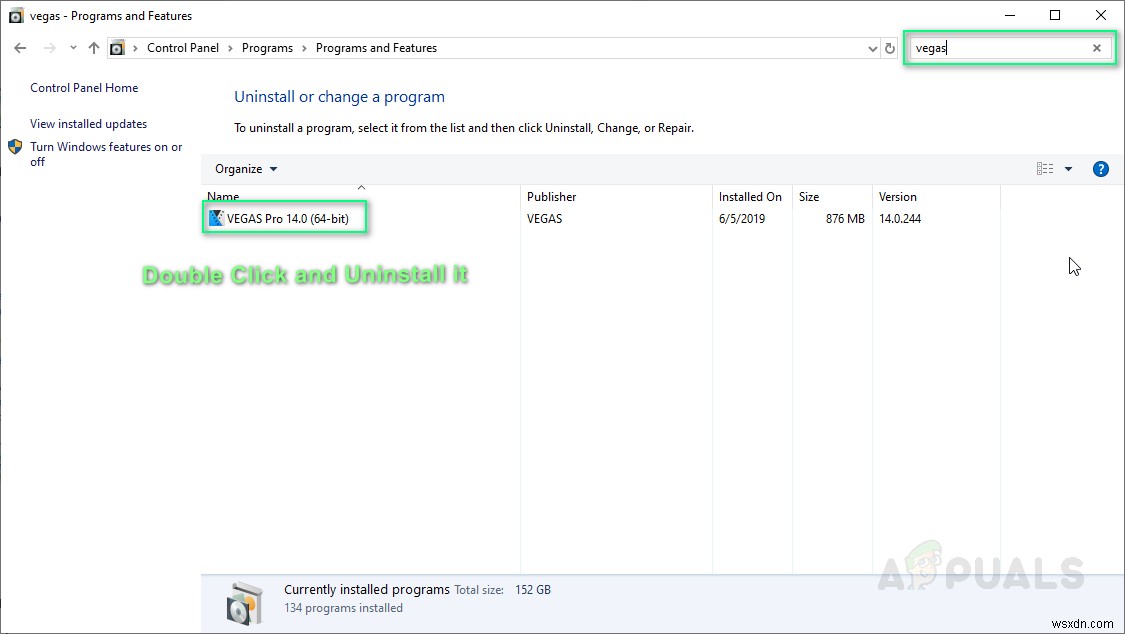Image resolution: width=1125 pixels, height=634 pixels.
Task: Select Control Panel in breadcrumb
Action: [183, 48]
